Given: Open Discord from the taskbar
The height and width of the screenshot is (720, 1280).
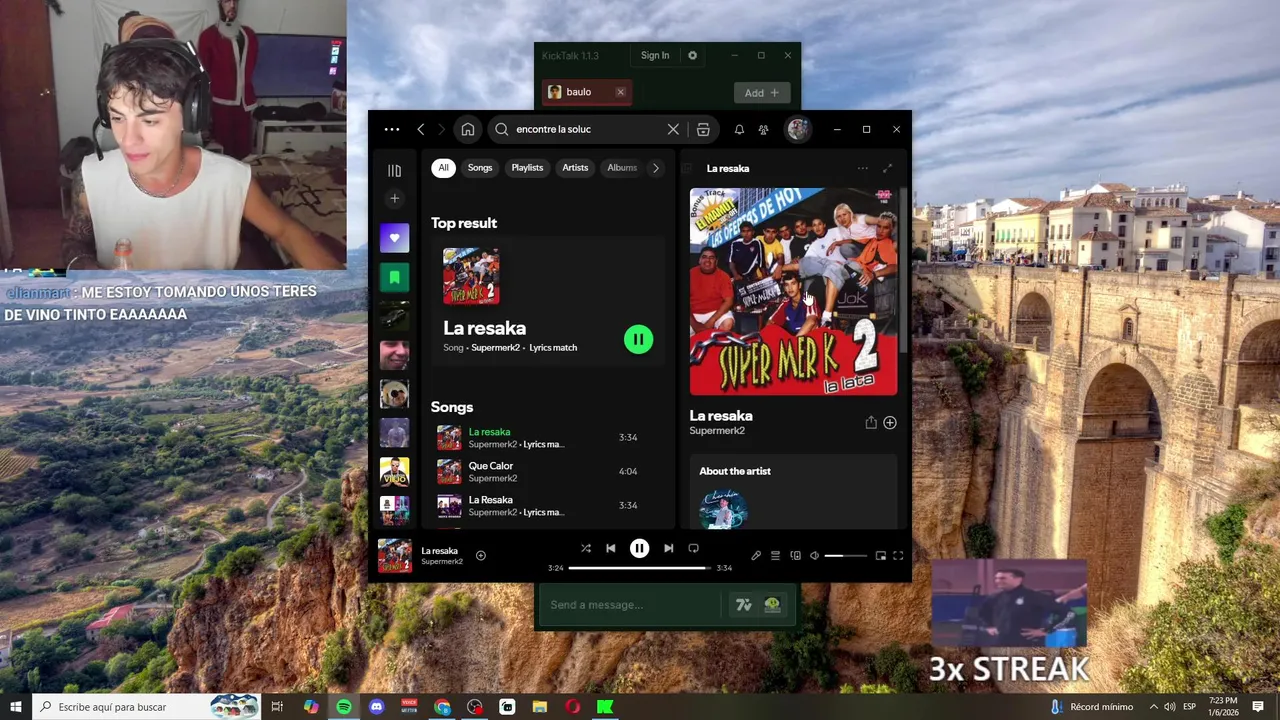Looking at the screenshot, I should point(376,707).
